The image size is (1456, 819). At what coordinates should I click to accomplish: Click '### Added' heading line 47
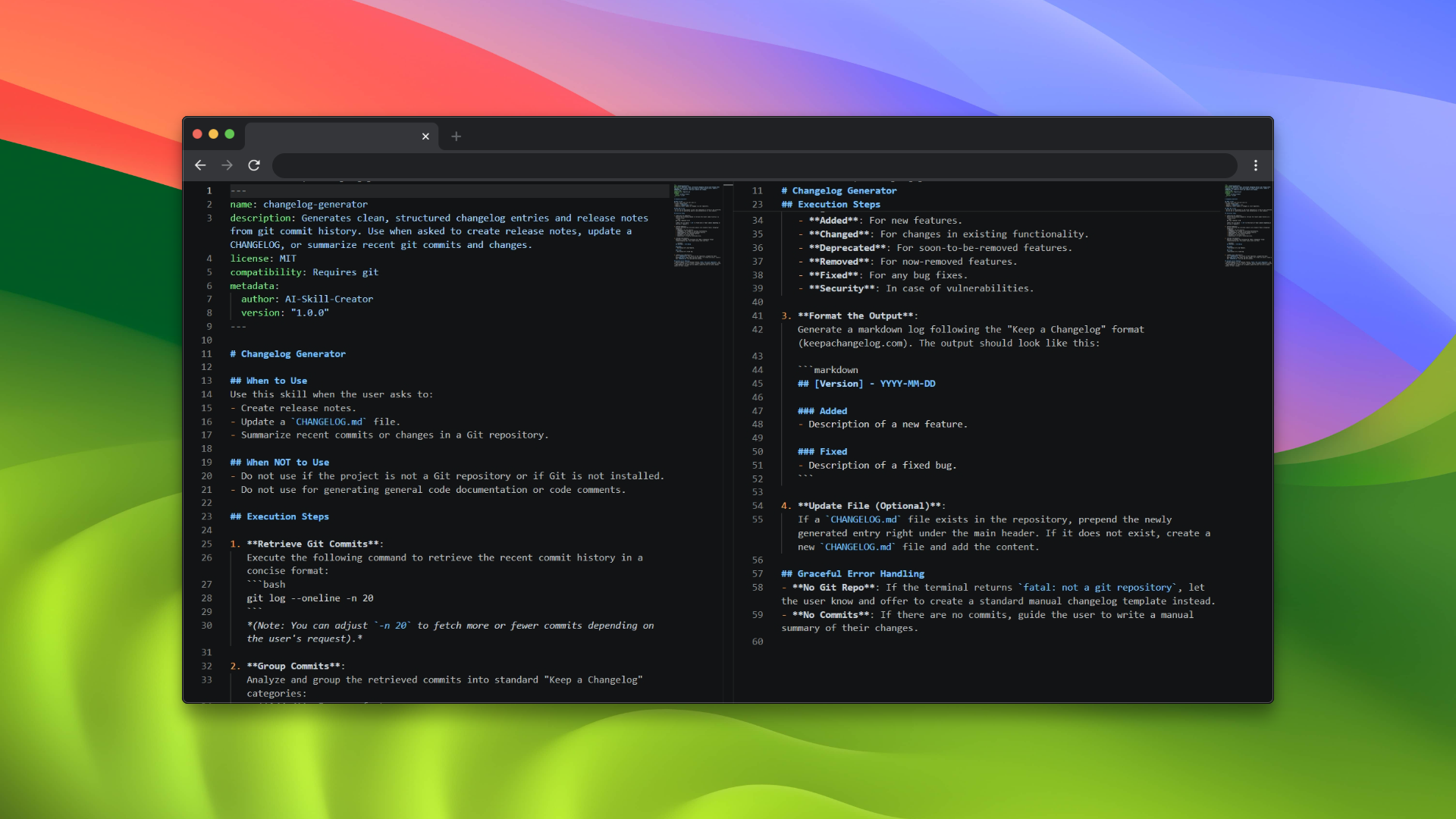coord(822,412)
